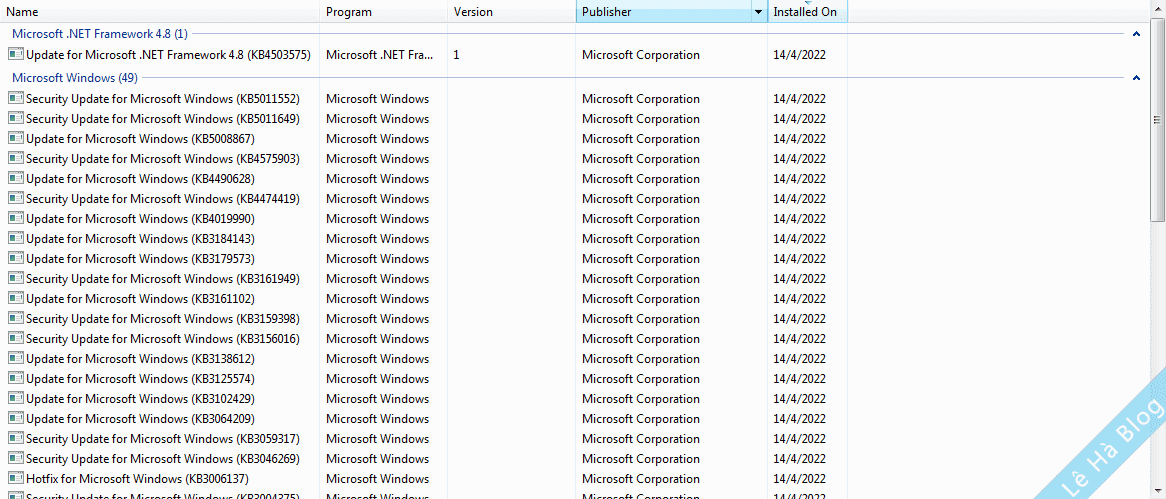The width and height of the screenshot is (1166, 499).
Task: Sort list by Publisher column header
Action: click(663, 12)
